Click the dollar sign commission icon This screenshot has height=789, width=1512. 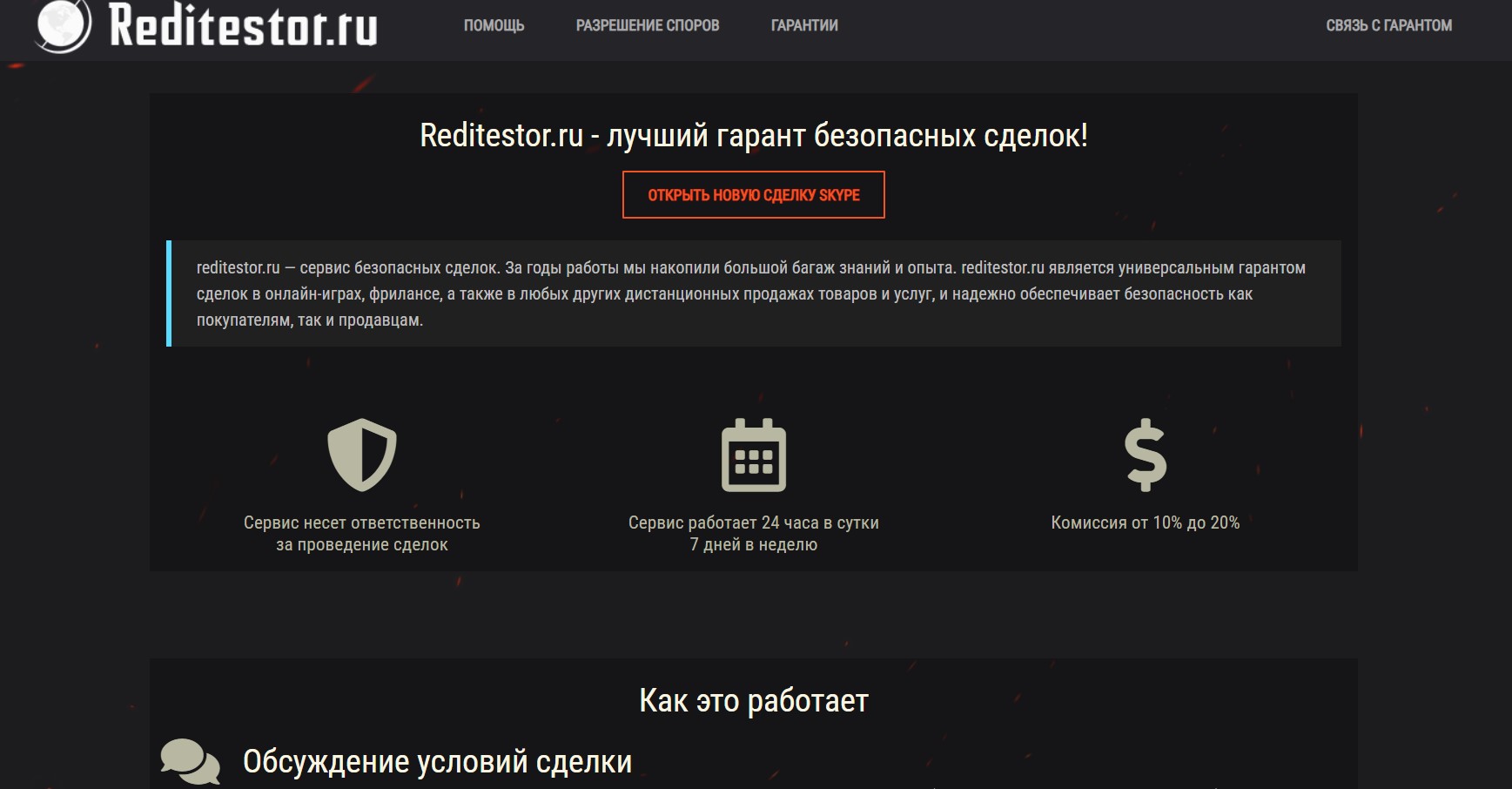pos(1146,455)
